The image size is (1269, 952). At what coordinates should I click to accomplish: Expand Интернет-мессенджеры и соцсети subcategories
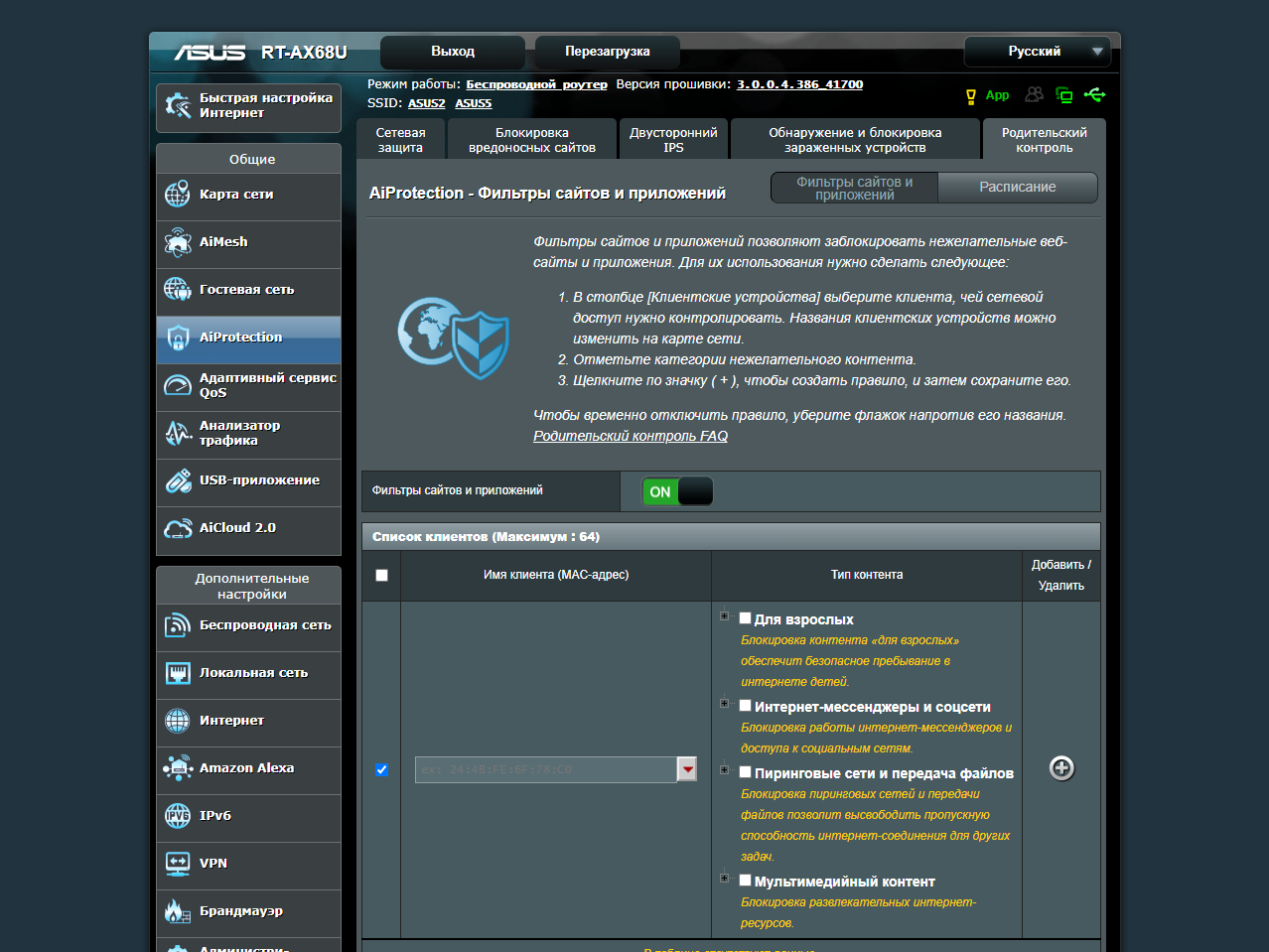coord(725,704)
